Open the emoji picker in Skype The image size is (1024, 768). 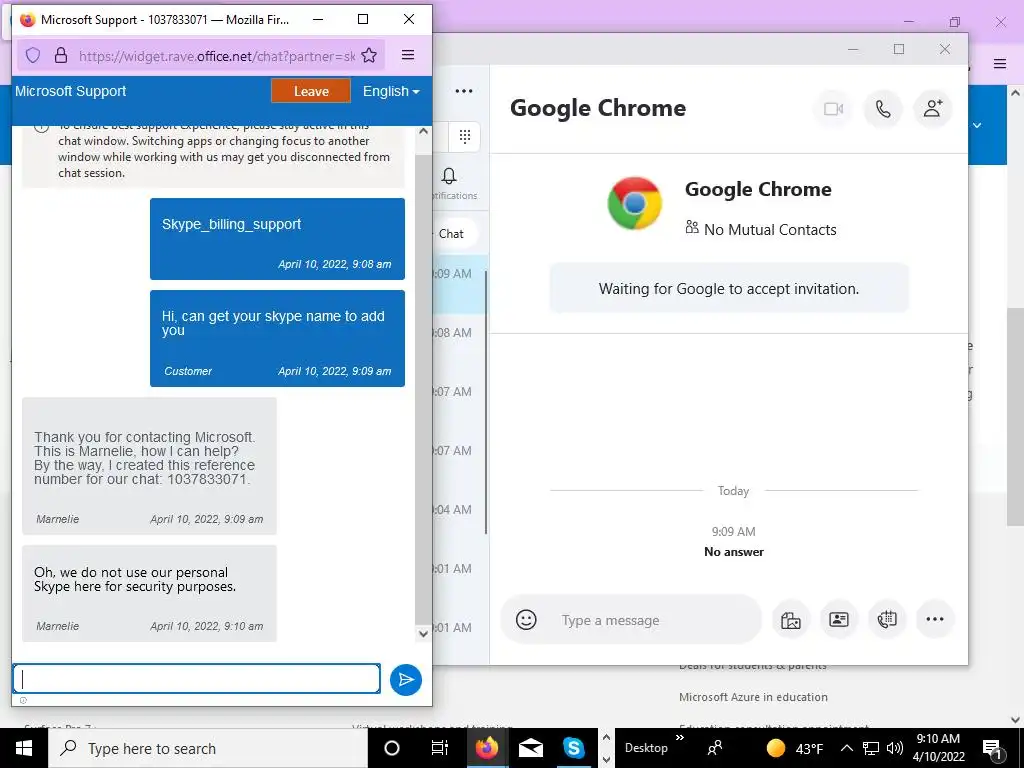[526, 619]
